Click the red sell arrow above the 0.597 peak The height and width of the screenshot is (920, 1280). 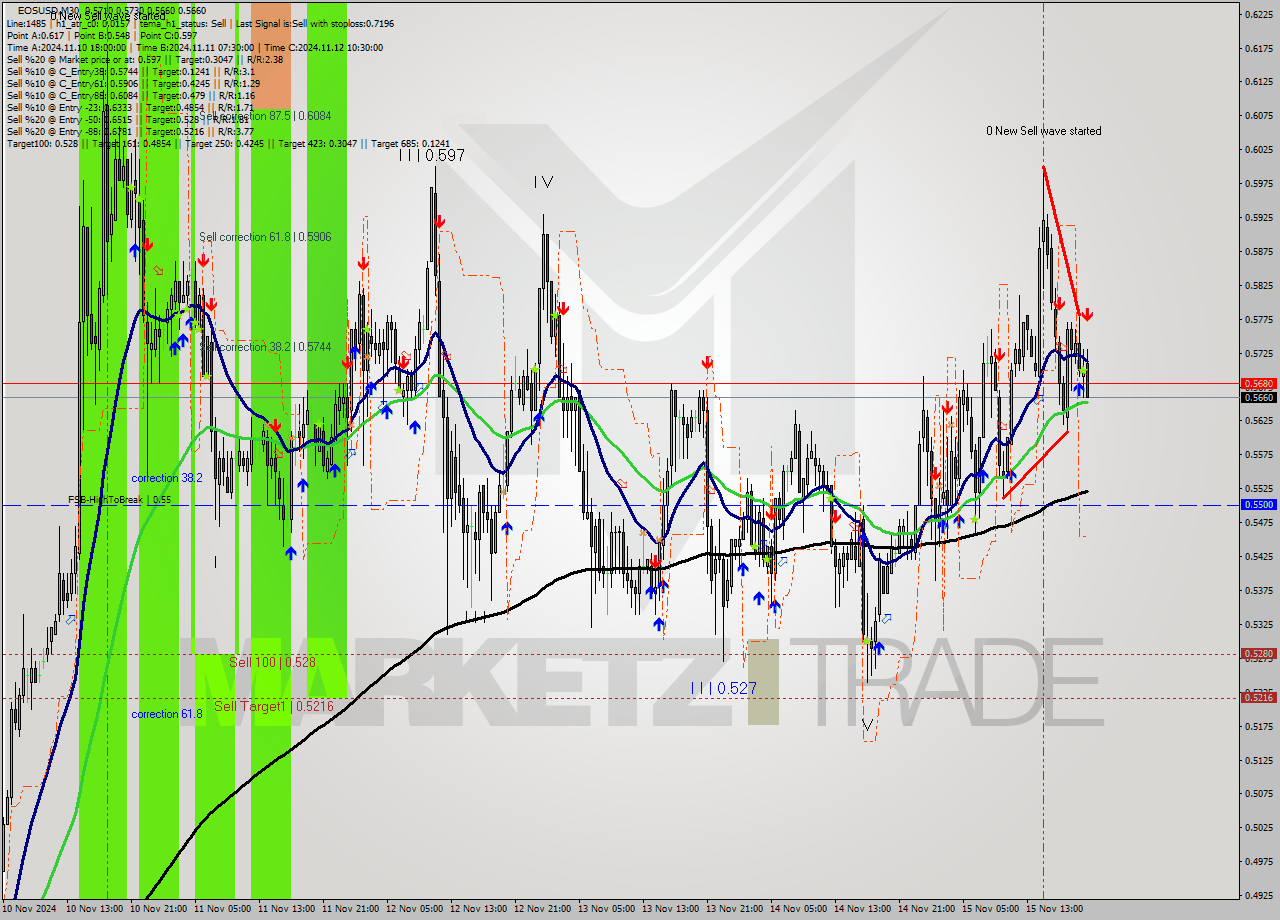click(x=439, y=222)
